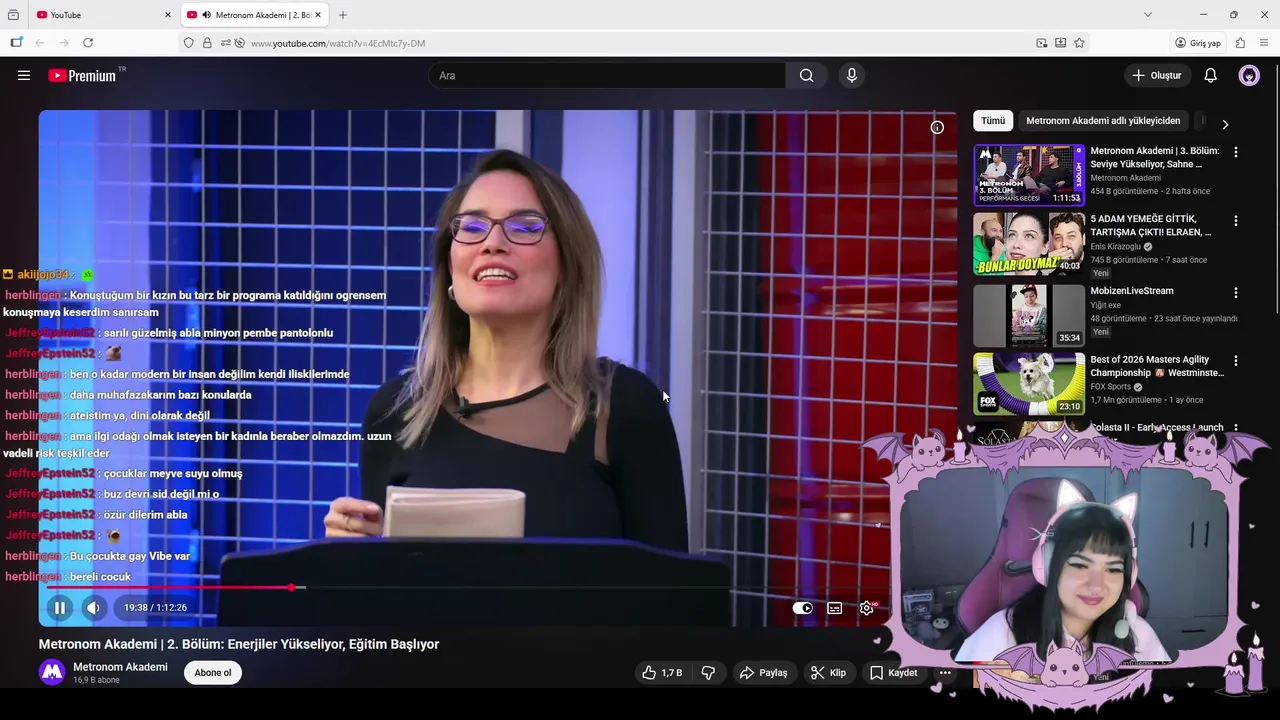Click the Oluştur create button

(x=1157, y=75)
